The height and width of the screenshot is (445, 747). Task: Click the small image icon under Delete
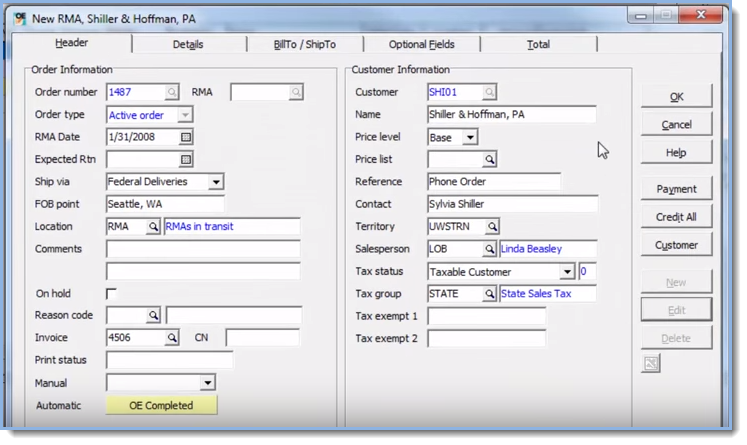[651, 364]
